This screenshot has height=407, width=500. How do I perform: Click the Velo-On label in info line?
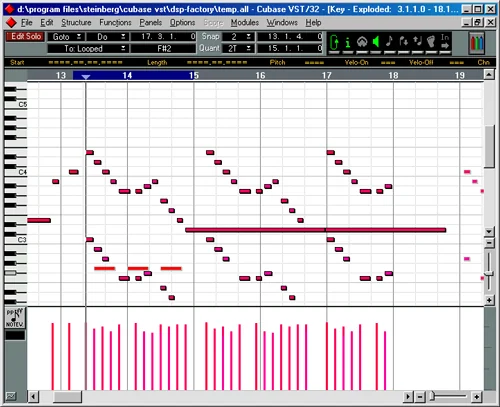356,62
